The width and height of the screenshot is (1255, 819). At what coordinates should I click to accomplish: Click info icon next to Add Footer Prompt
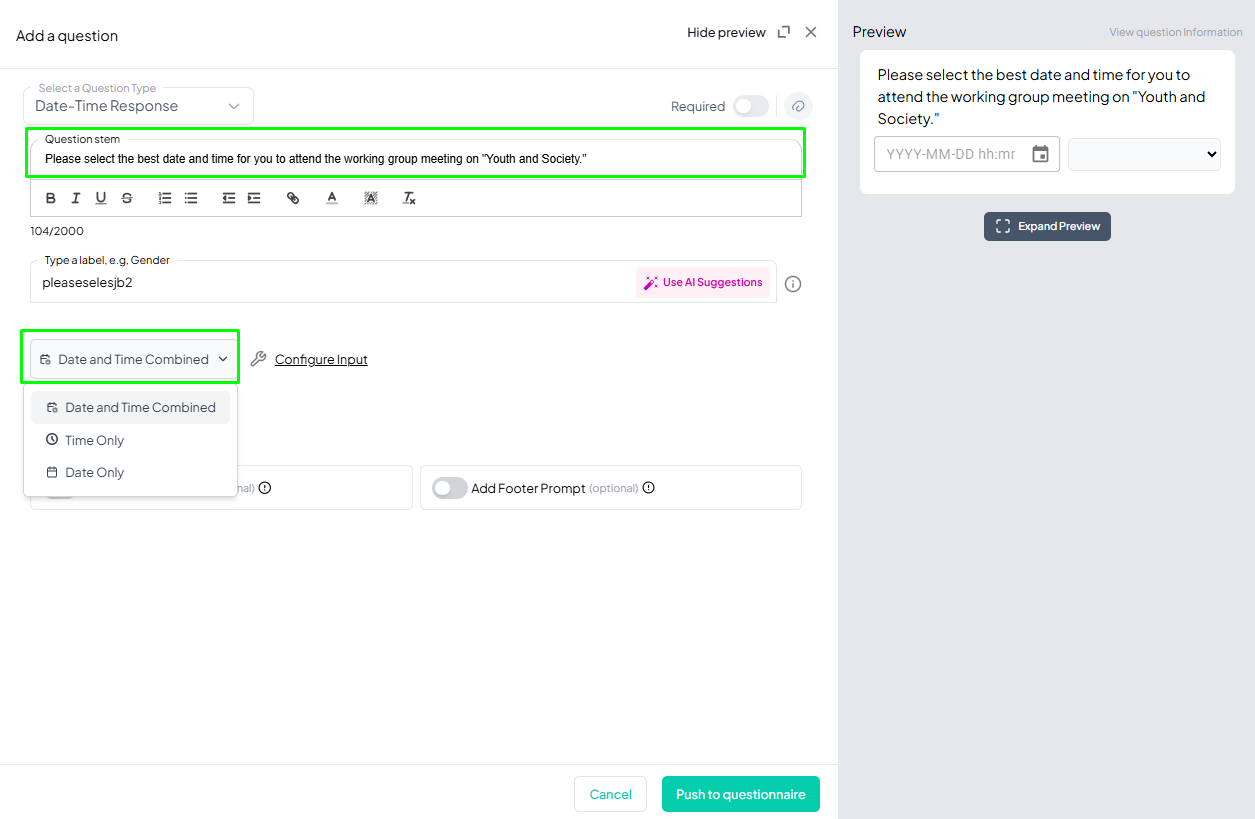pos(648,488)
